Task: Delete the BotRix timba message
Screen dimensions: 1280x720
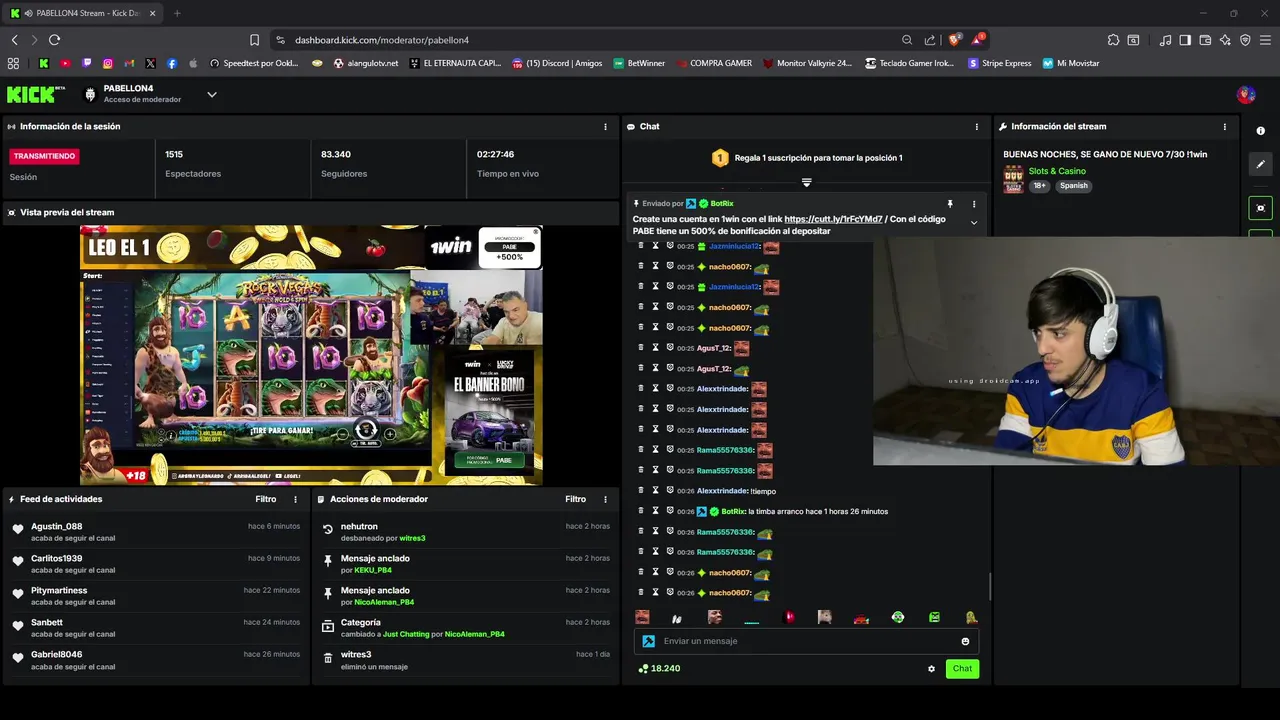Action: tap(641, 511)
